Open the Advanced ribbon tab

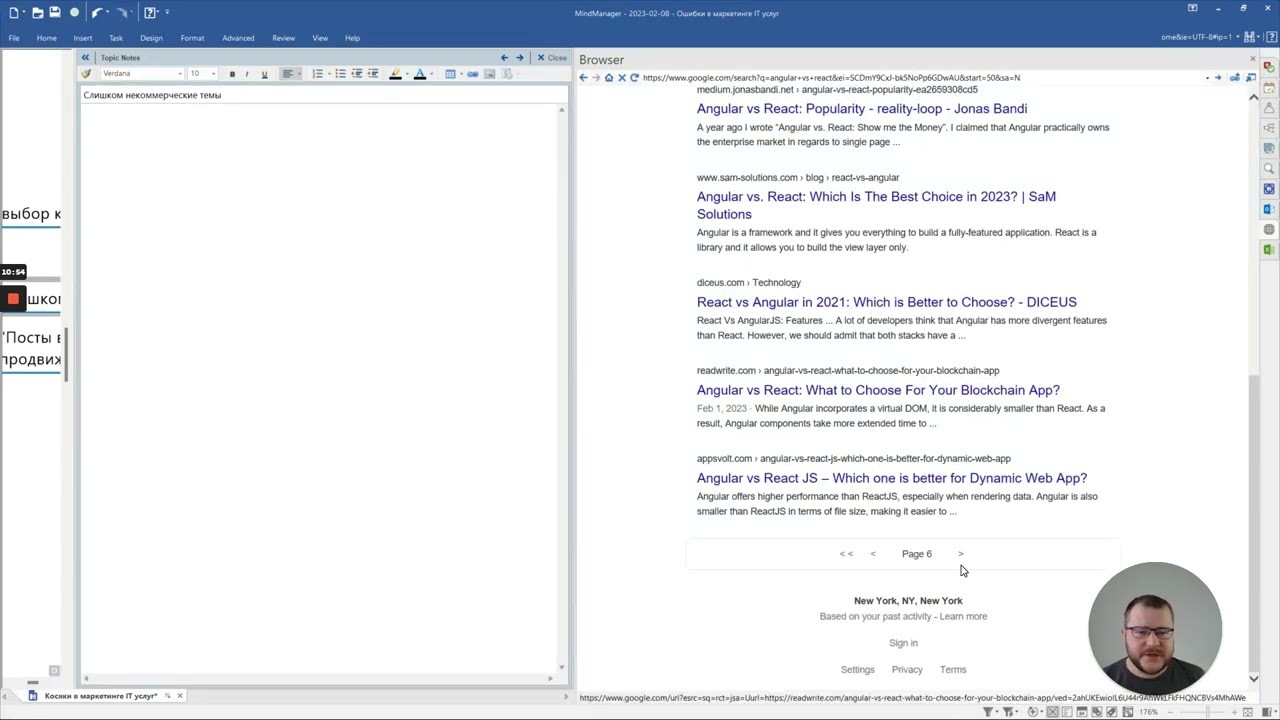[238, 38]
